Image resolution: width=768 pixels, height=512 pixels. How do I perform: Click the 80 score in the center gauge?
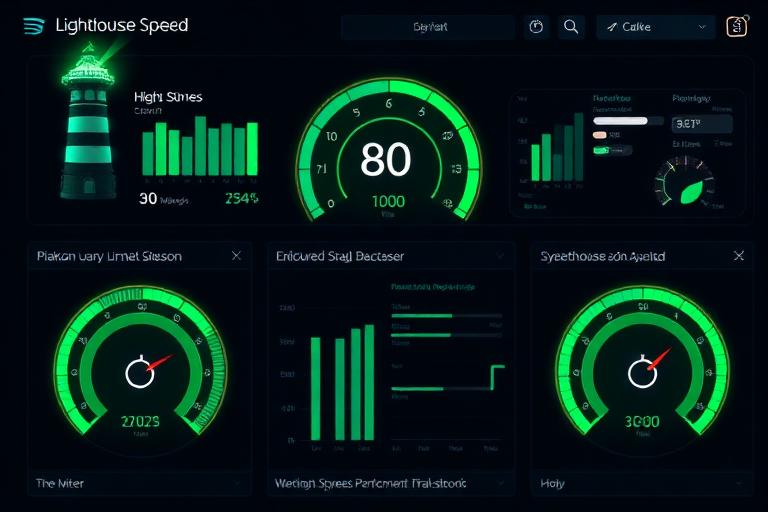click(x=385, y=160)
